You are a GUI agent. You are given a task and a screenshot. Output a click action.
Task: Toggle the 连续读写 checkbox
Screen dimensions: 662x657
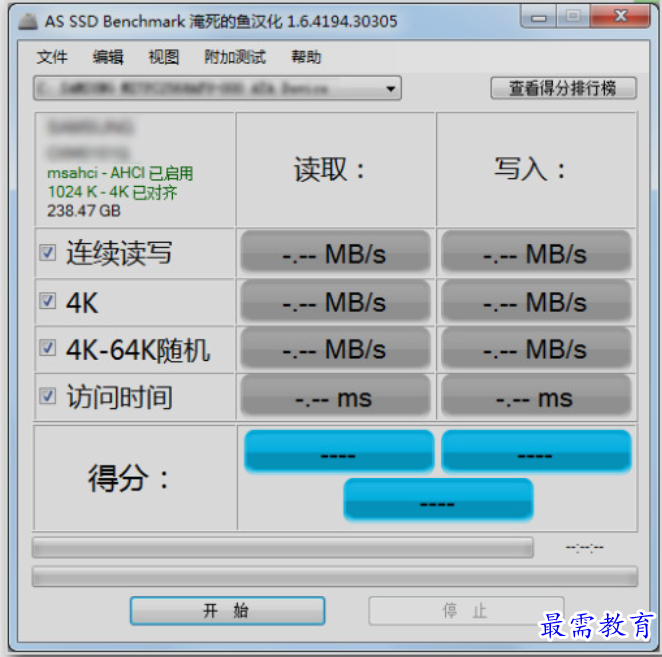click(47, 253)
